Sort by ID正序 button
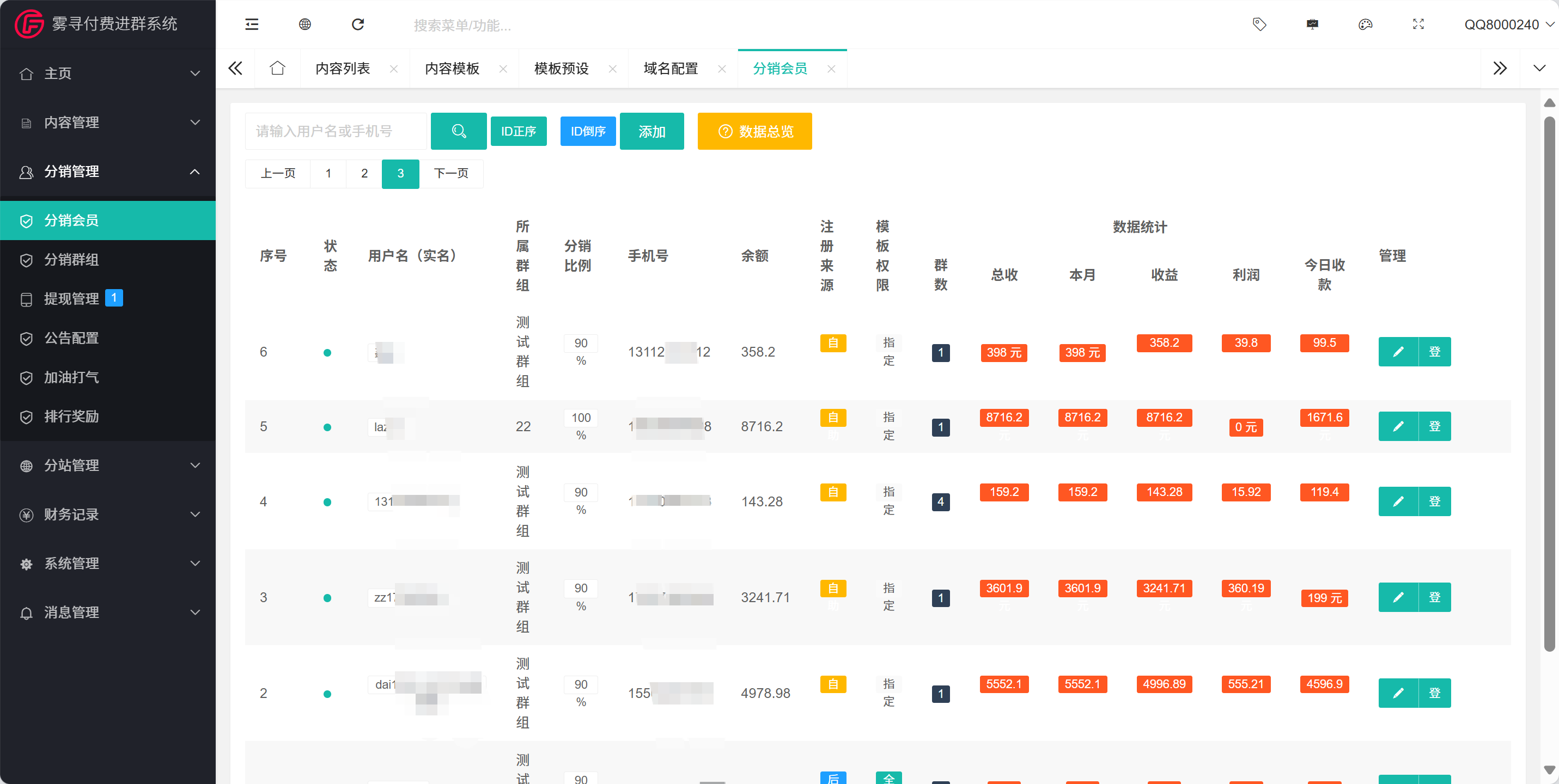1559x784 pixels. pyautogui.click(x=519, y=131)
